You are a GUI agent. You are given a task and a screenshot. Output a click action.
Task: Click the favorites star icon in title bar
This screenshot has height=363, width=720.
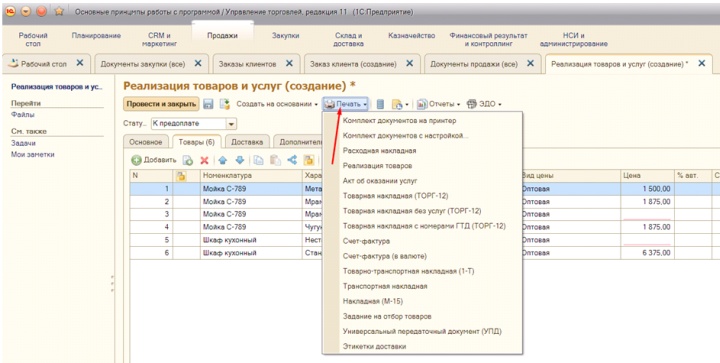pos(59,11)
